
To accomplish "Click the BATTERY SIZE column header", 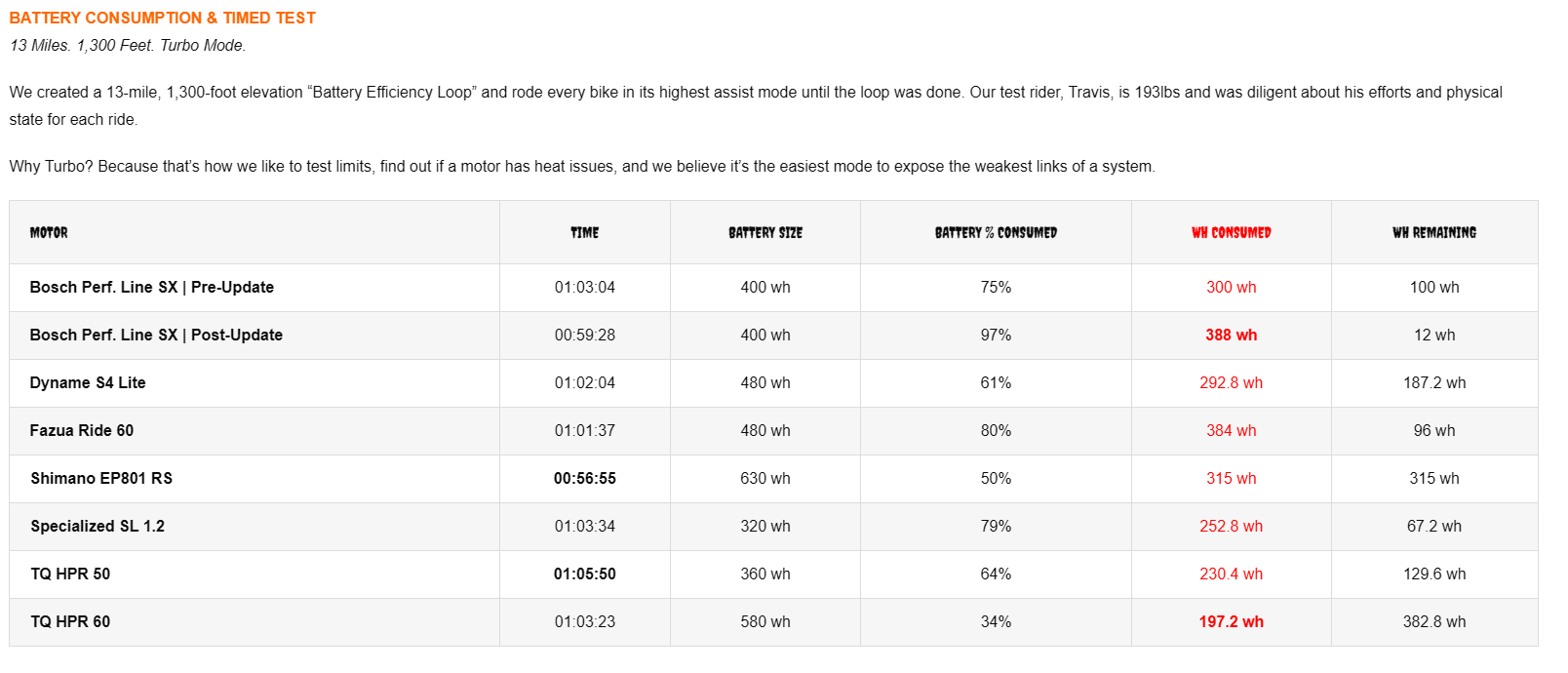I will point(765,232).
